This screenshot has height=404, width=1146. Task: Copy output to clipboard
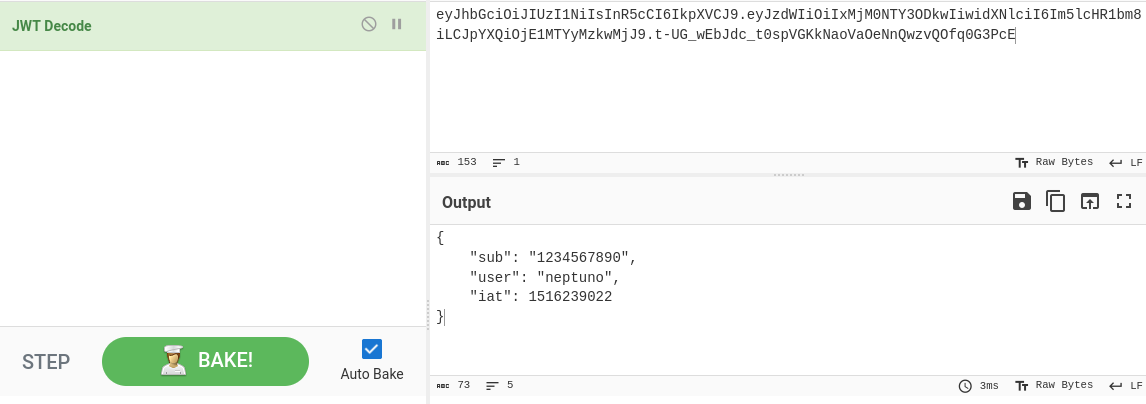(1055, 202)
